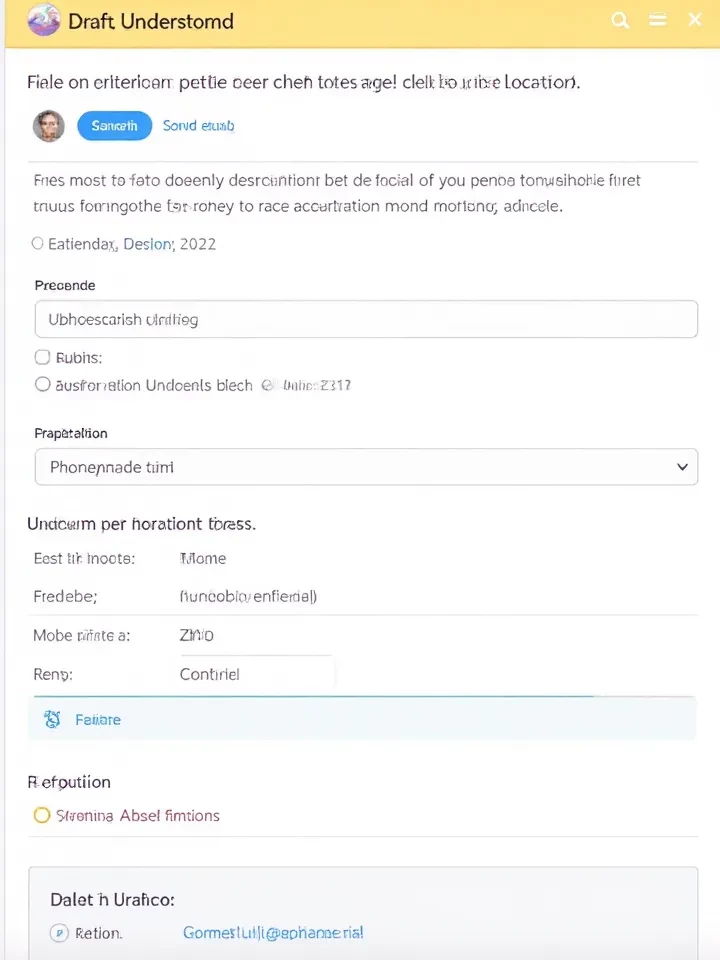
Task: Open the title bar hamburger menu icon
Action: pyautogui.click(x=657, y=20)
